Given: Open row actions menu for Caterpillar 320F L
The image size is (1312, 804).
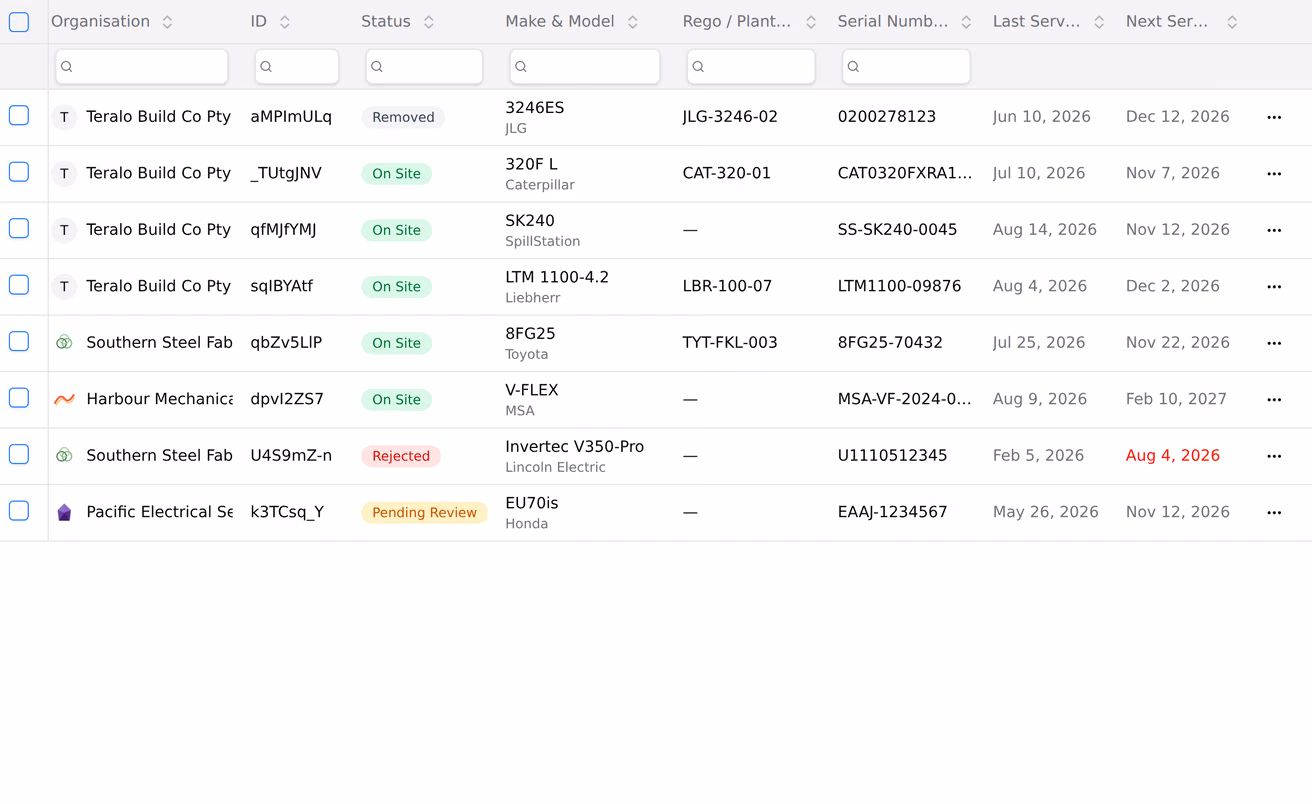Looking at the screenshot, I should coord(1274,174).
